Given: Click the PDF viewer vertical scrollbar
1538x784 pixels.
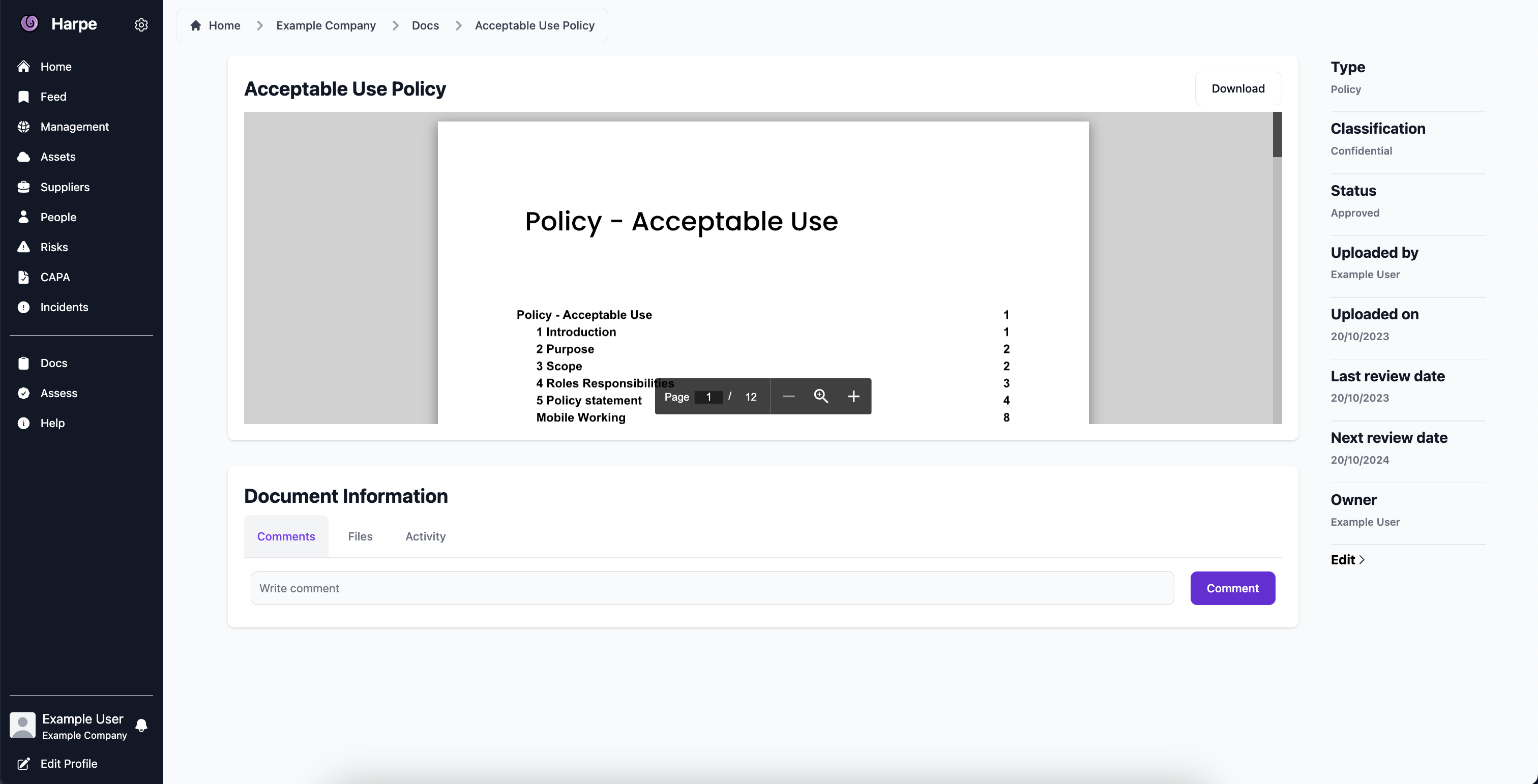Looking at the screenshot, I should [x=1277, y=135].
